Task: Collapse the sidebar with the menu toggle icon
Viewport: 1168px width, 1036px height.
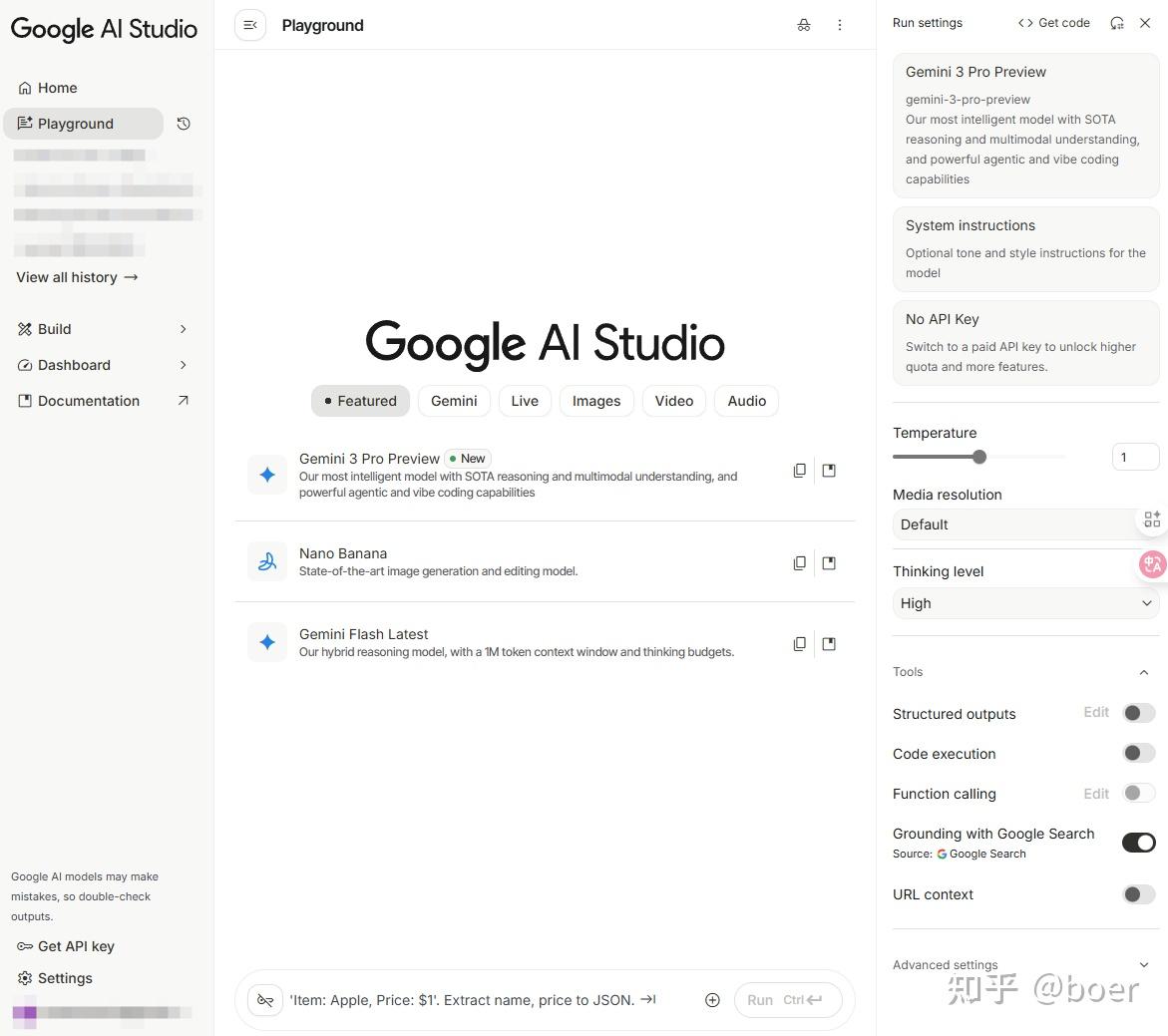Action: [250, 25]
